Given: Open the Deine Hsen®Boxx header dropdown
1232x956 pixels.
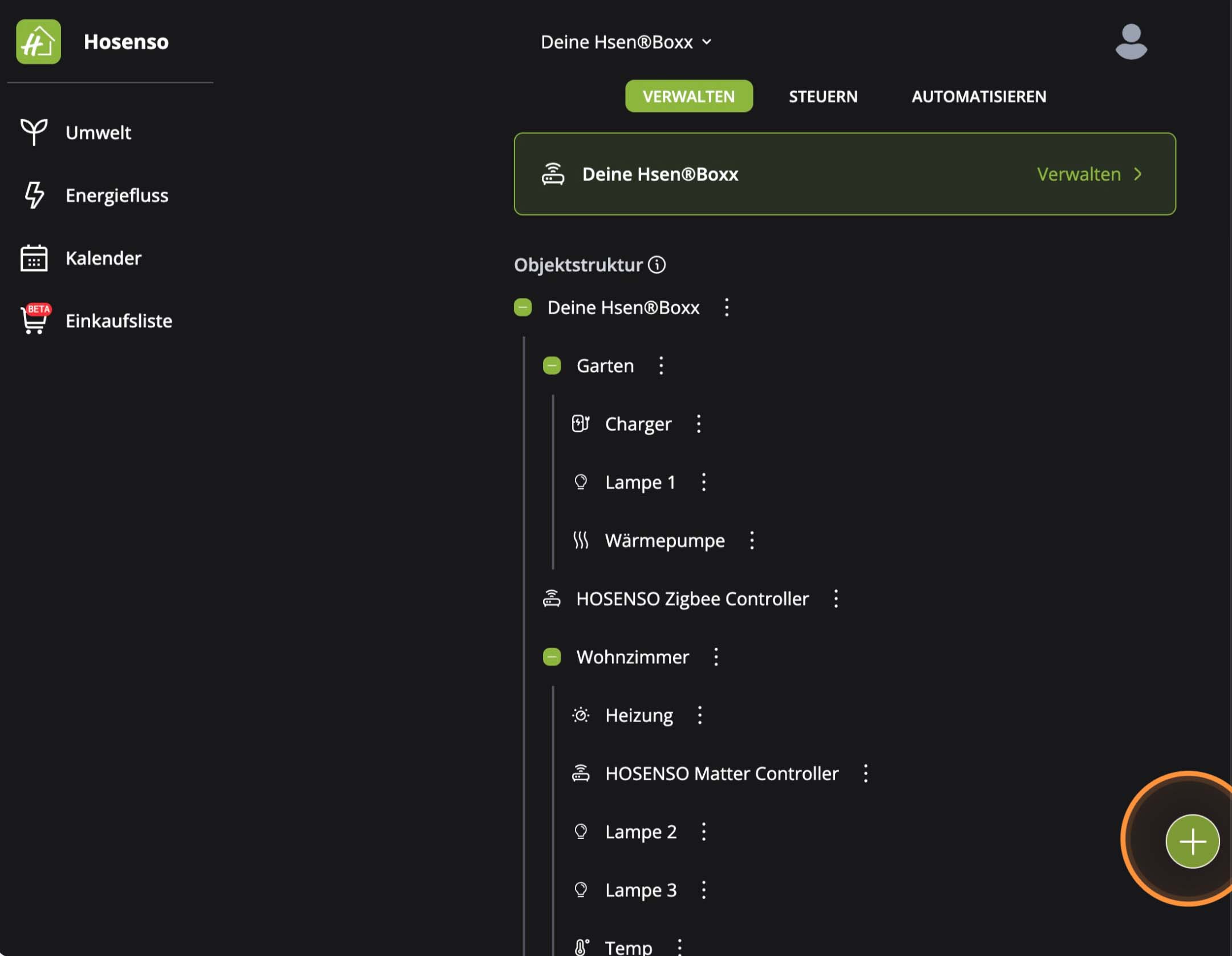Looking at the screenshot, I should pyautogui.click(x=626, y=42).
